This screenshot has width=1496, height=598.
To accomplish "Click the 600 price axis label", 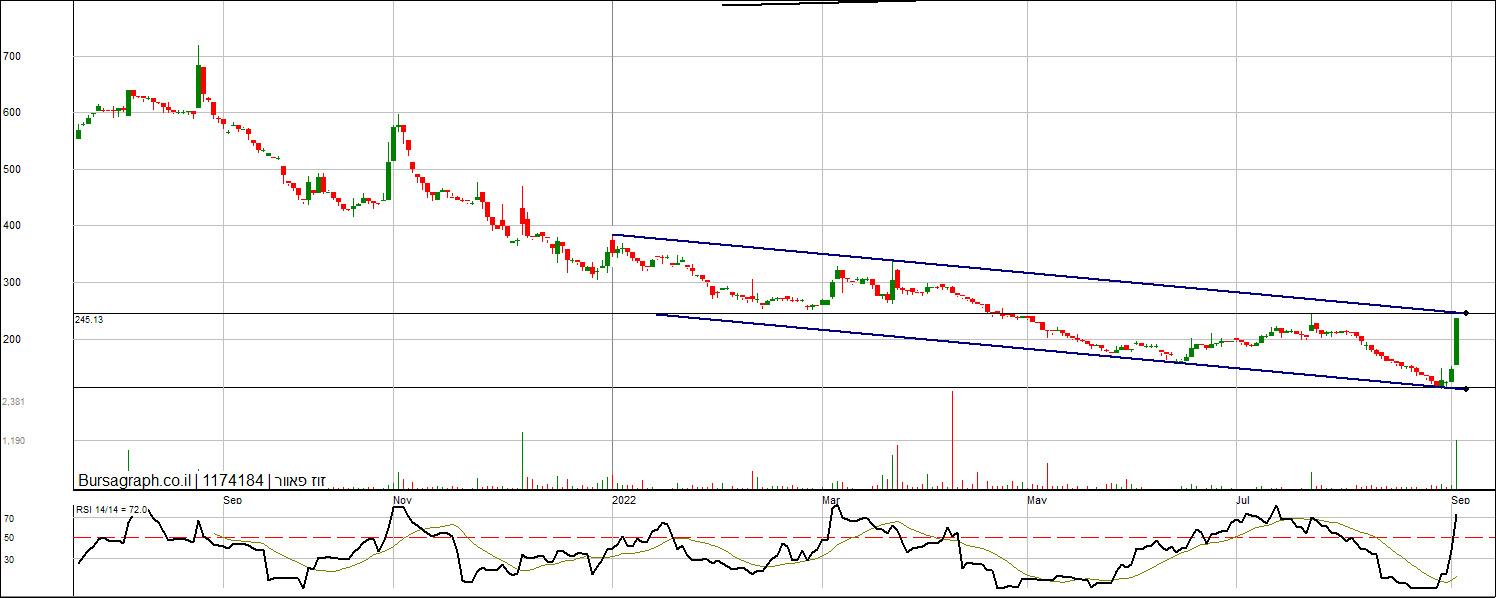I will tap(12, 113).
